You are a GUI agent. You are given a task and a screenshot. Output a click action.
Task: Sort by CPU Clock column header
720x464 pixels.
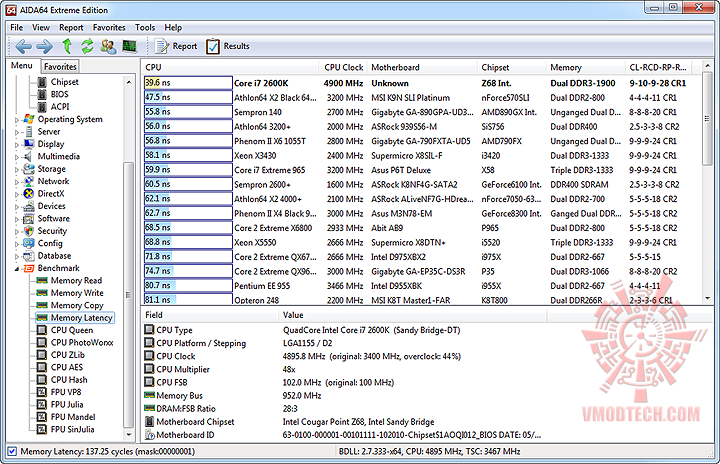[x=343, y=68]
